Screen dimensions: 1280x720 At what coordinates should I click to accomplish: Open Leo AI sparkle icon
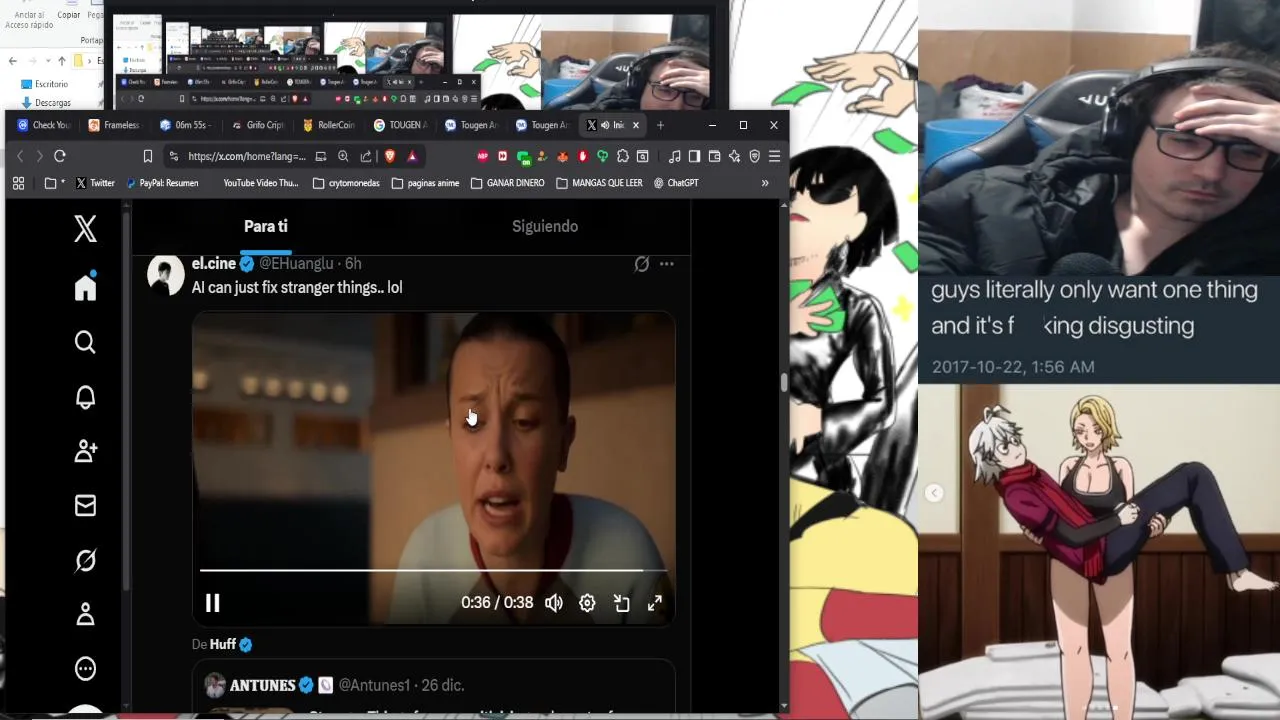click(734, 156)
